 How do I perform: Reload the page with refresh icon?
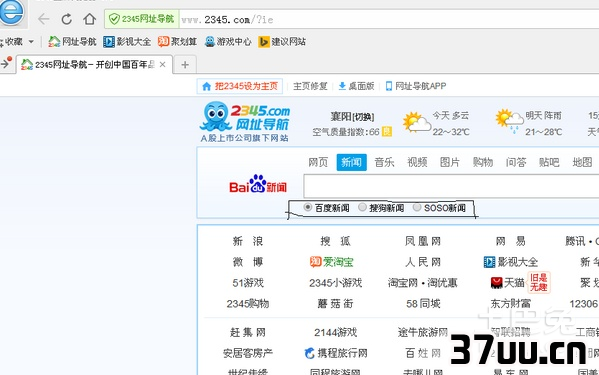tap(66, 19)
